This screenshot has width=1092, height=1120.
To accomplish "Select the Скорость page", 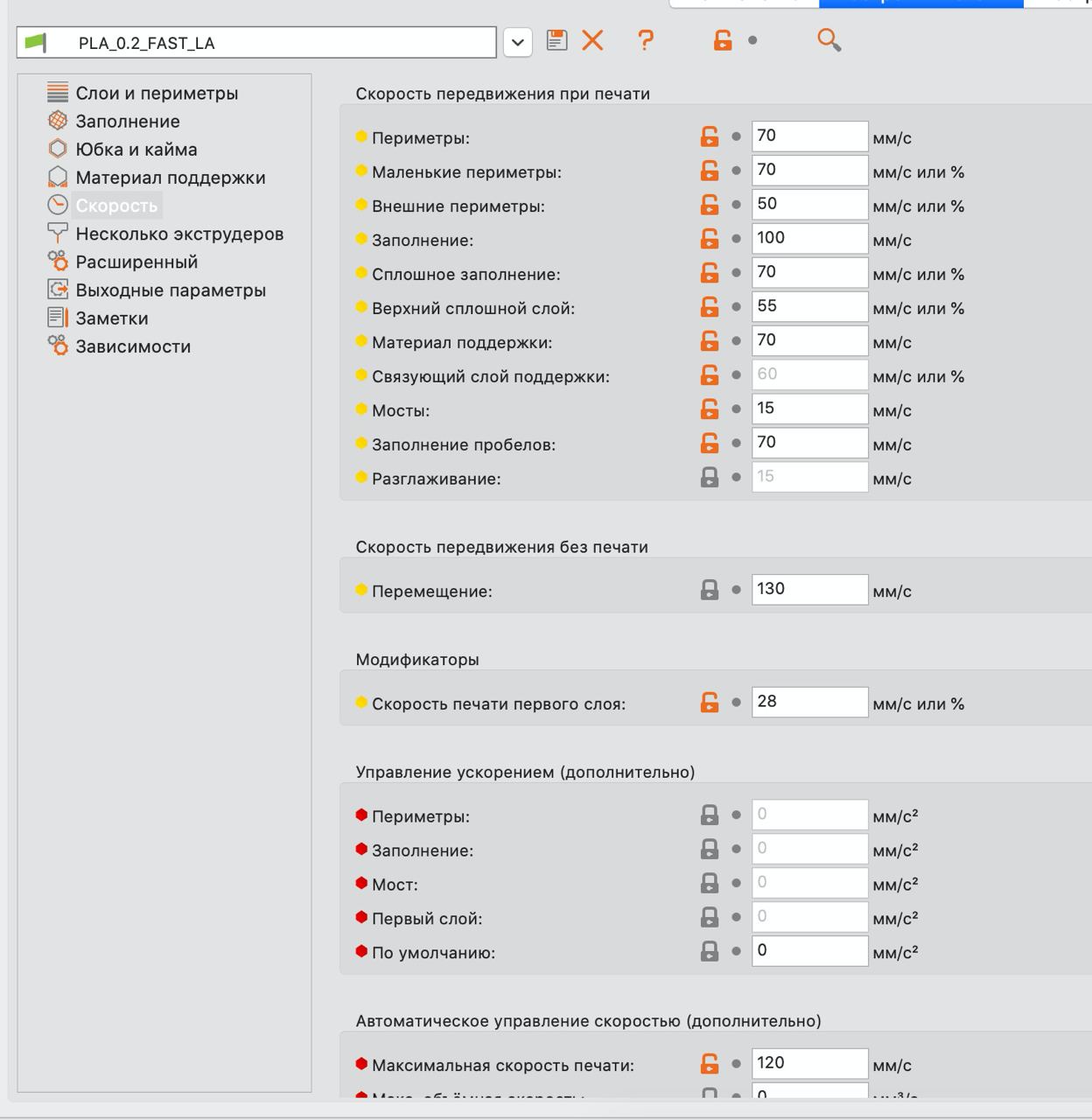I will point(116,205).
